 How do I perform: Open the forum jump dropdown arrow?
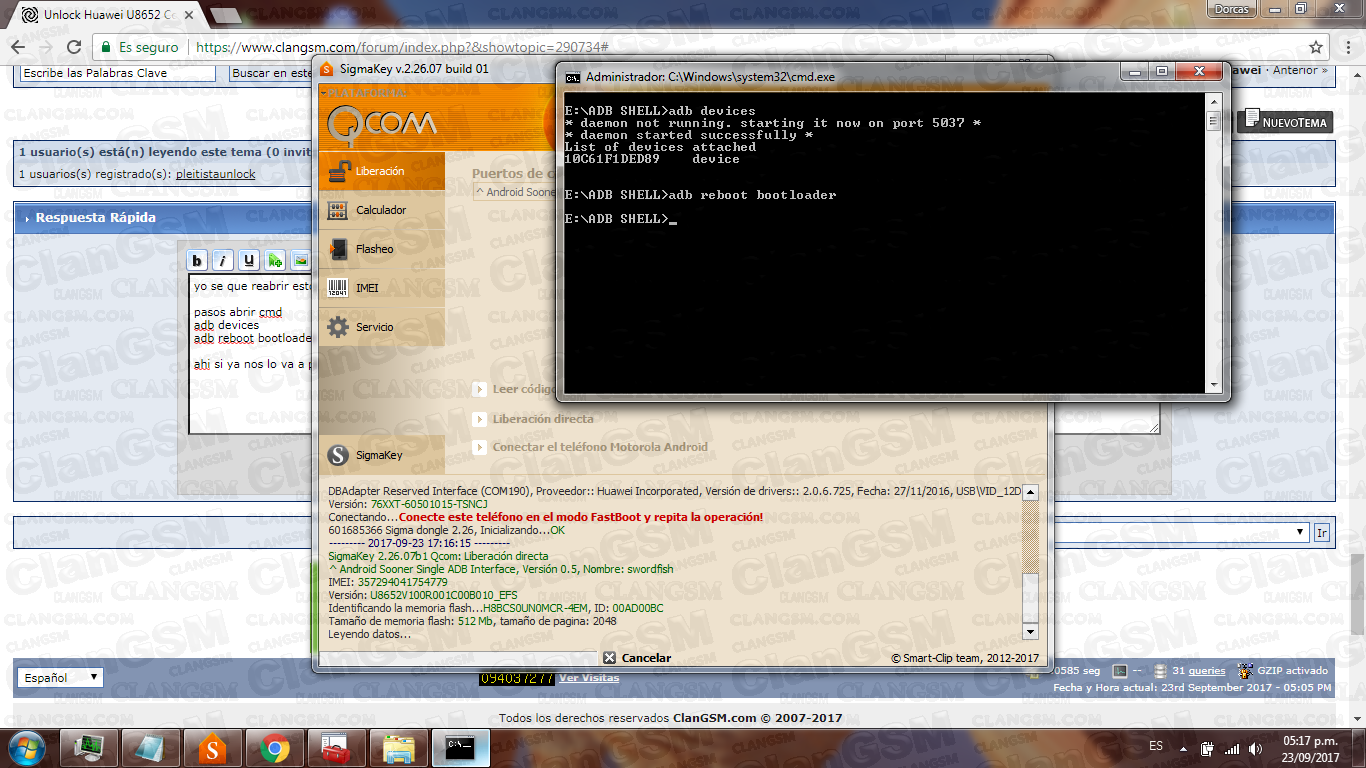pyautogui.click(x=1300, y=533)
